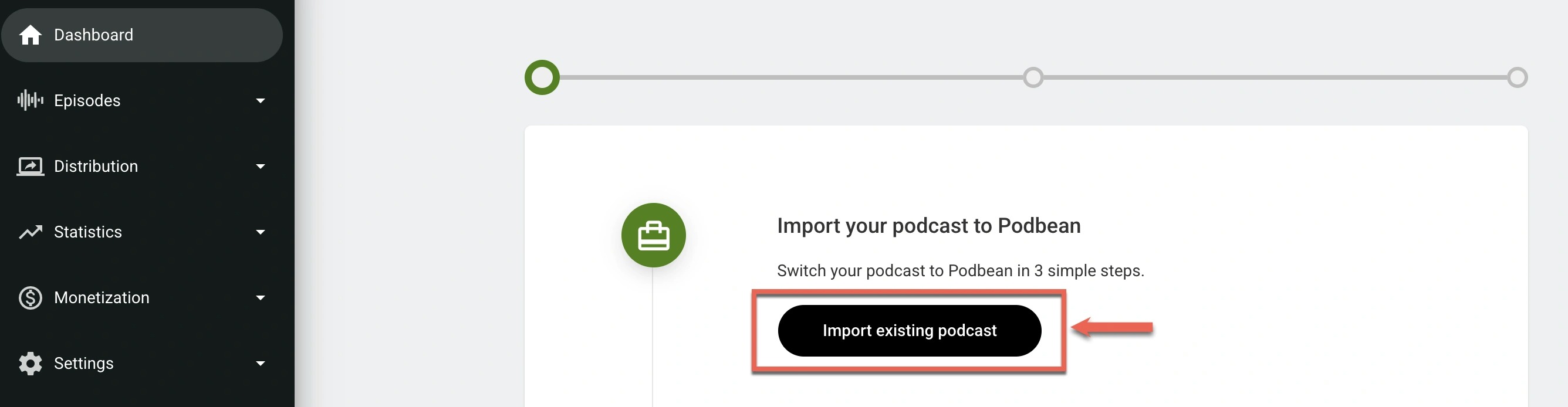The height and width of the screenshot is (407, 1568).
Task: Click the Import existing podcast button
Action: (x=910, y=330)
